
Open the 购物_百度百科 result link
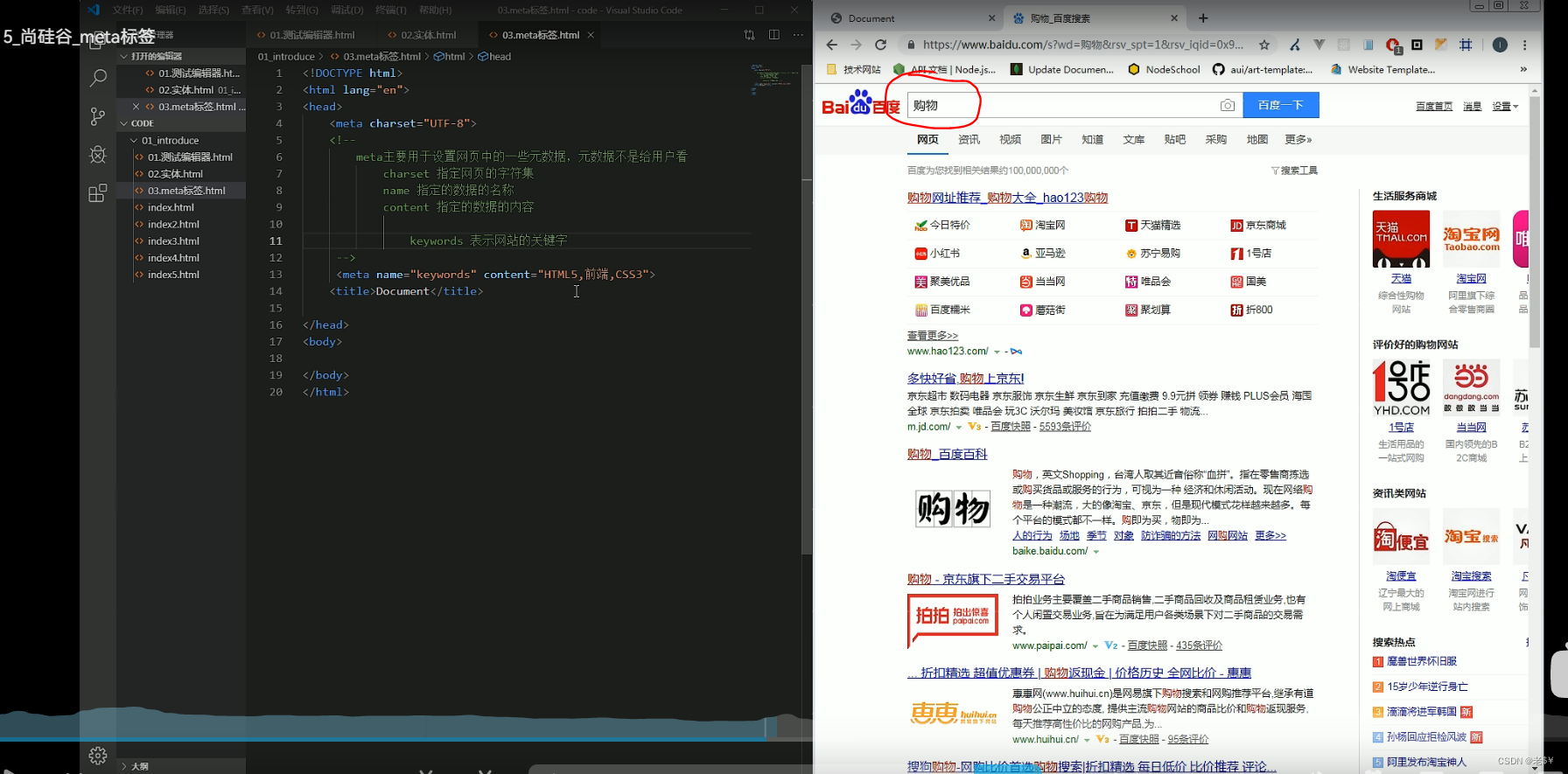[947, 454]
